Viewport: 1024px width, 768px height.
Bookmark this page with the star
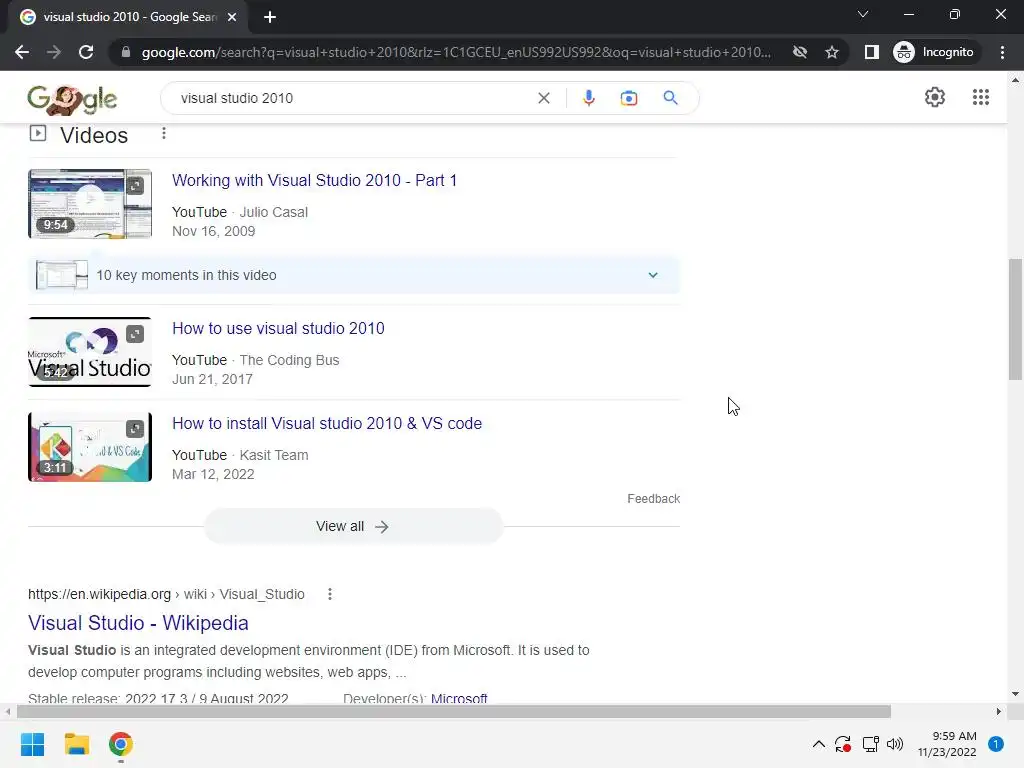click(831, 52)
